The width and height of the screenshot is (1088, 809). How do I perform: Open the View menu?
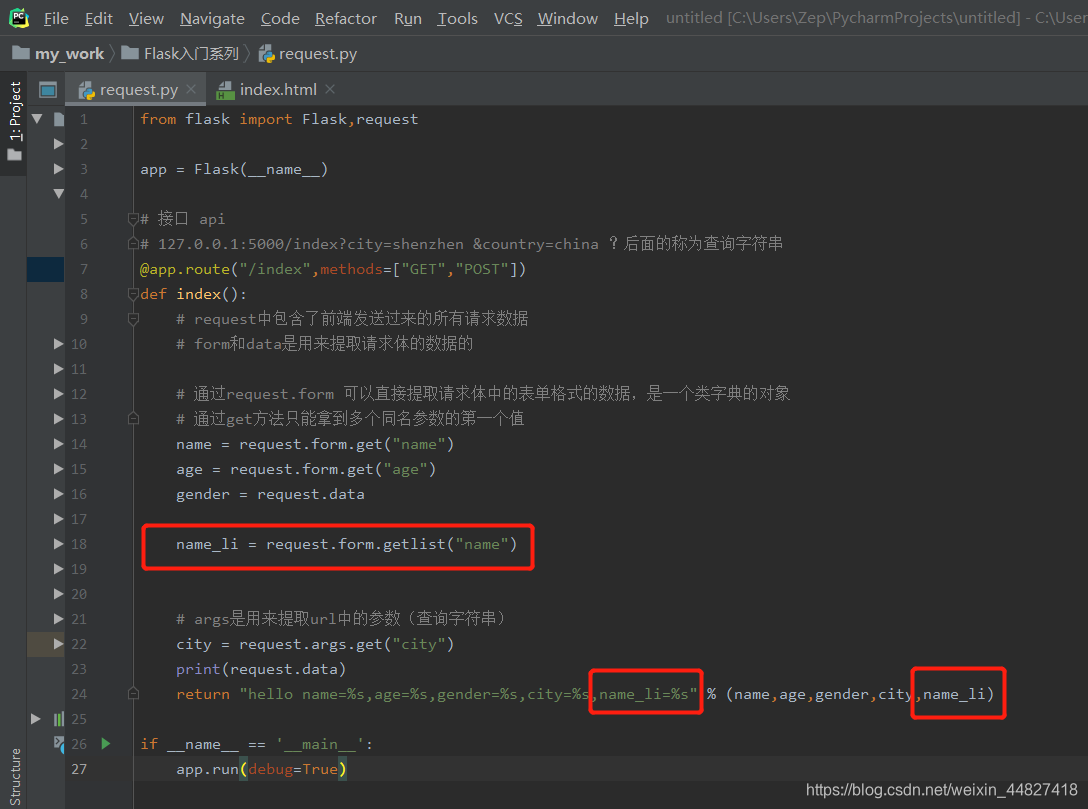pyautogui.click(x=146, y=19)
